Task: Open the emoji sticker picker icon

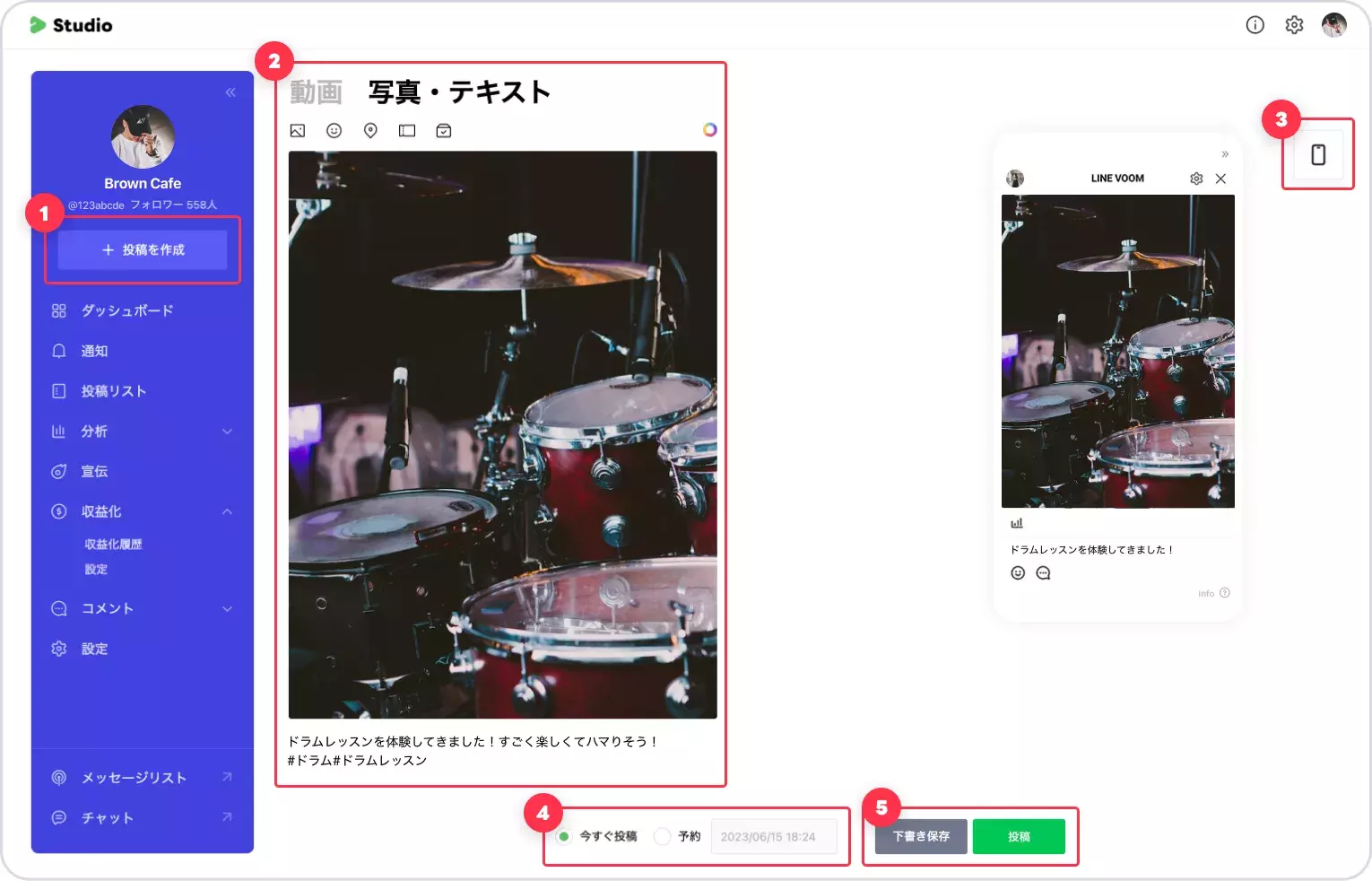Action: (x=334, y=131)
